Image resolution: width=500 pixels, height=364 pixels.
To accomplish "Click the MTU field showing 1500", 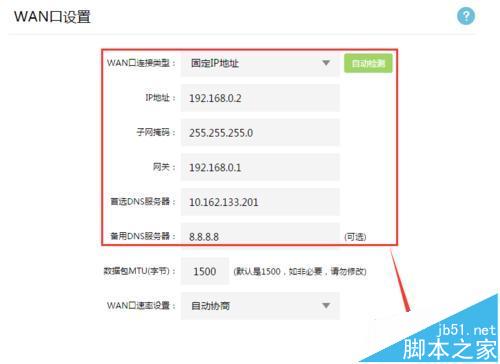I will 205,271.
